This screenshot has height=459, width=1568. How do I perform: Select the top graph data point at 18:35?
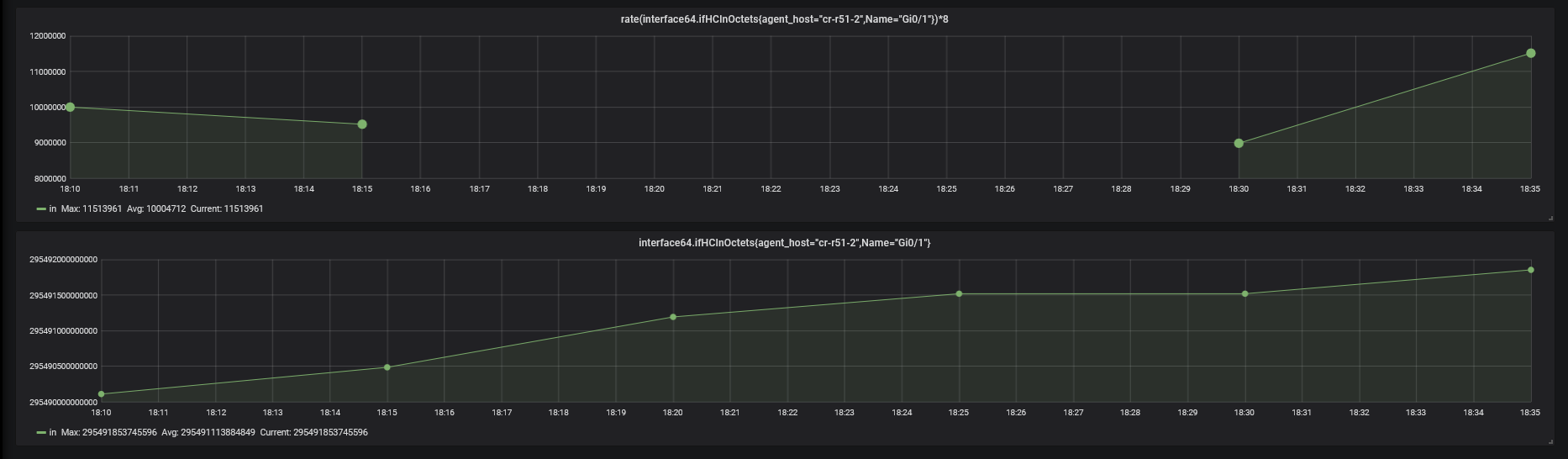click(x=1531, y=53)
